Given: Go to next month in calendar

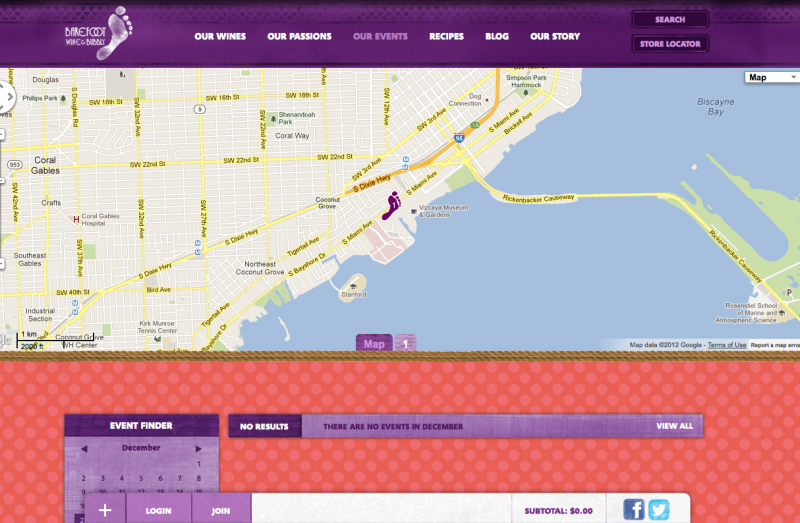Looking at the screenshot, I should click(x=198, y=449).
